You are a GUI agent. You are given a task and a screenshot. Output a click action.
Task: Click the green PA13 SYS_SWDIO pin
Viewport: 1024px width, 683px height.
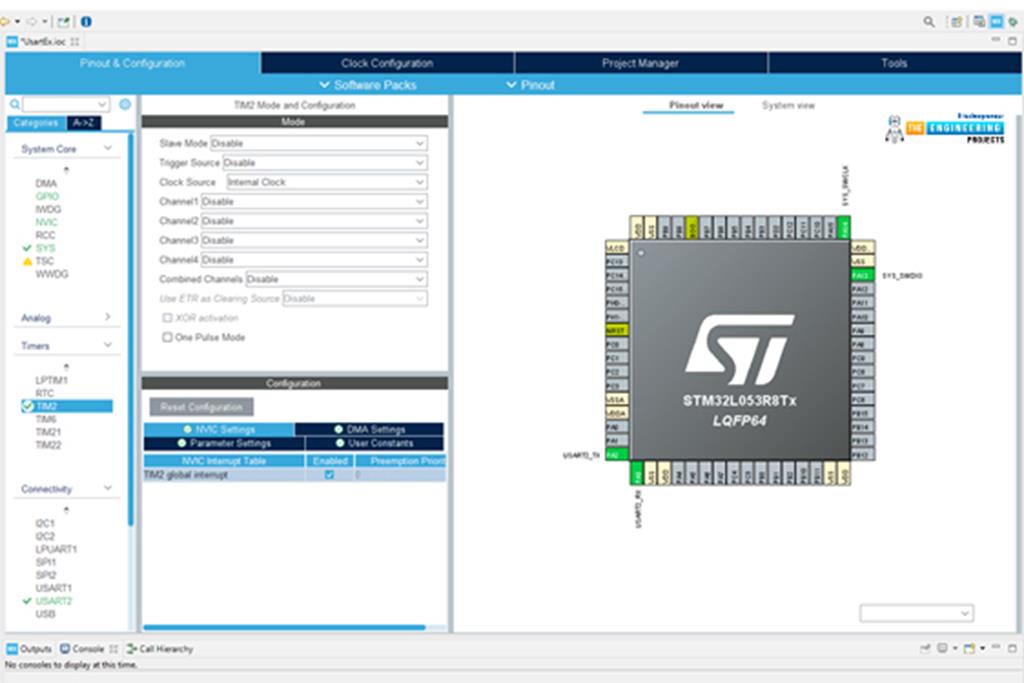(x=860, y=275)
